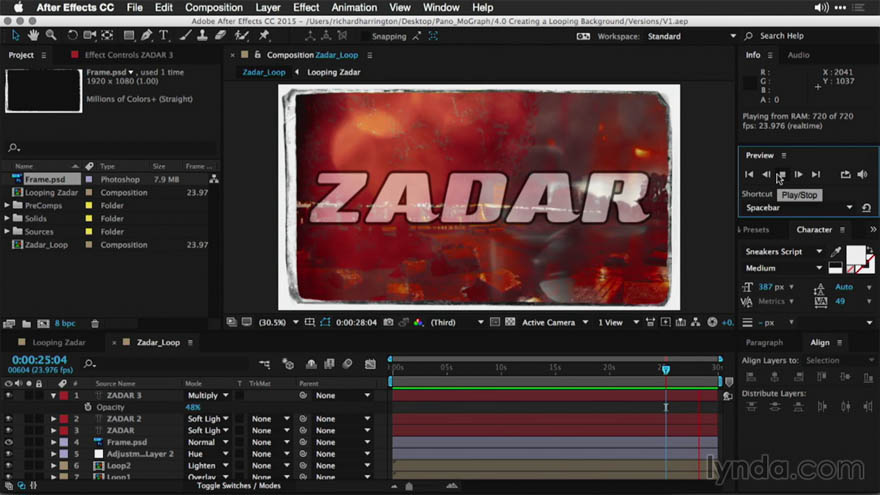Switch to Effect Controls ZADAR 3 tab

point(129,55)
